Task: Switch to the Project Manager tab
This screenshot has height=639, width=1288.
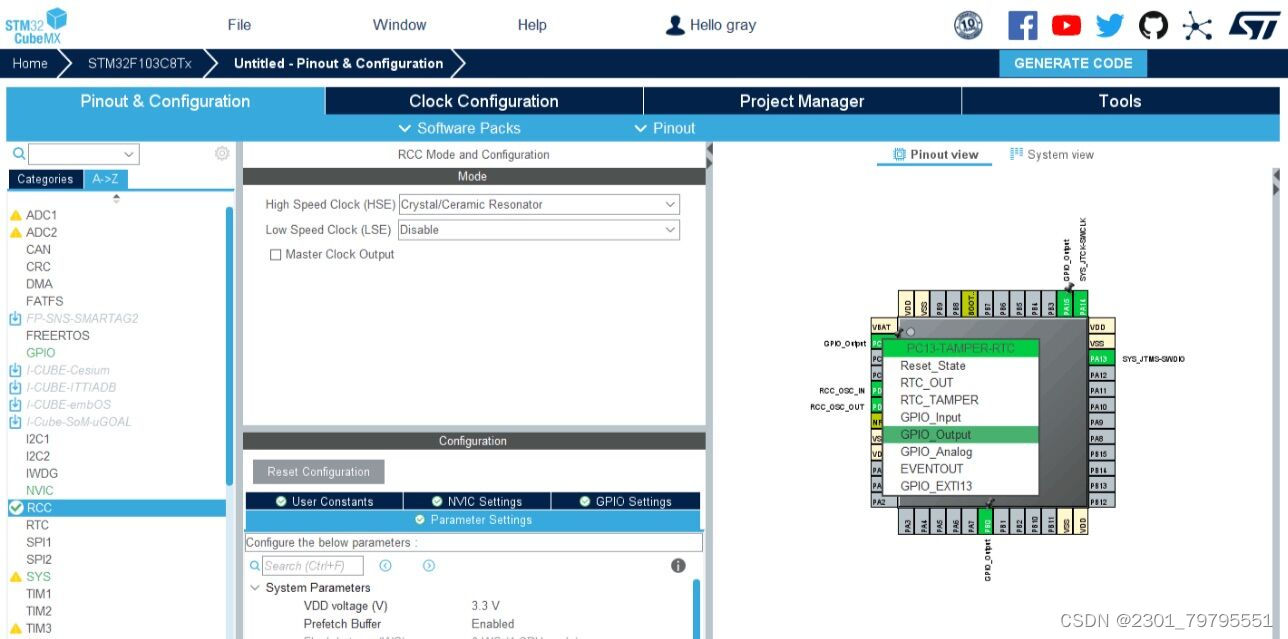Action: (802, 101)
